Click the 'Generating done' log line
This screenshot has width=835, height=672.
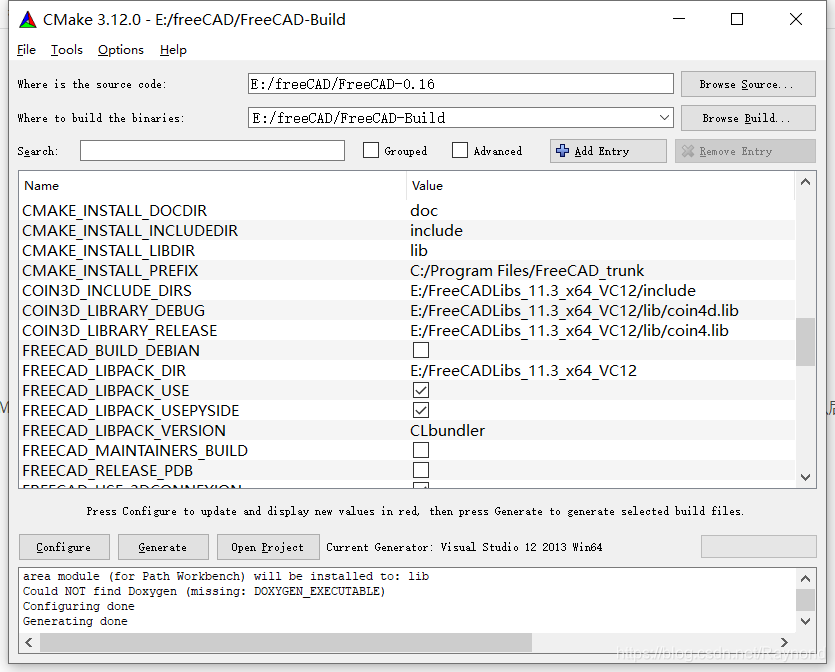75,621
